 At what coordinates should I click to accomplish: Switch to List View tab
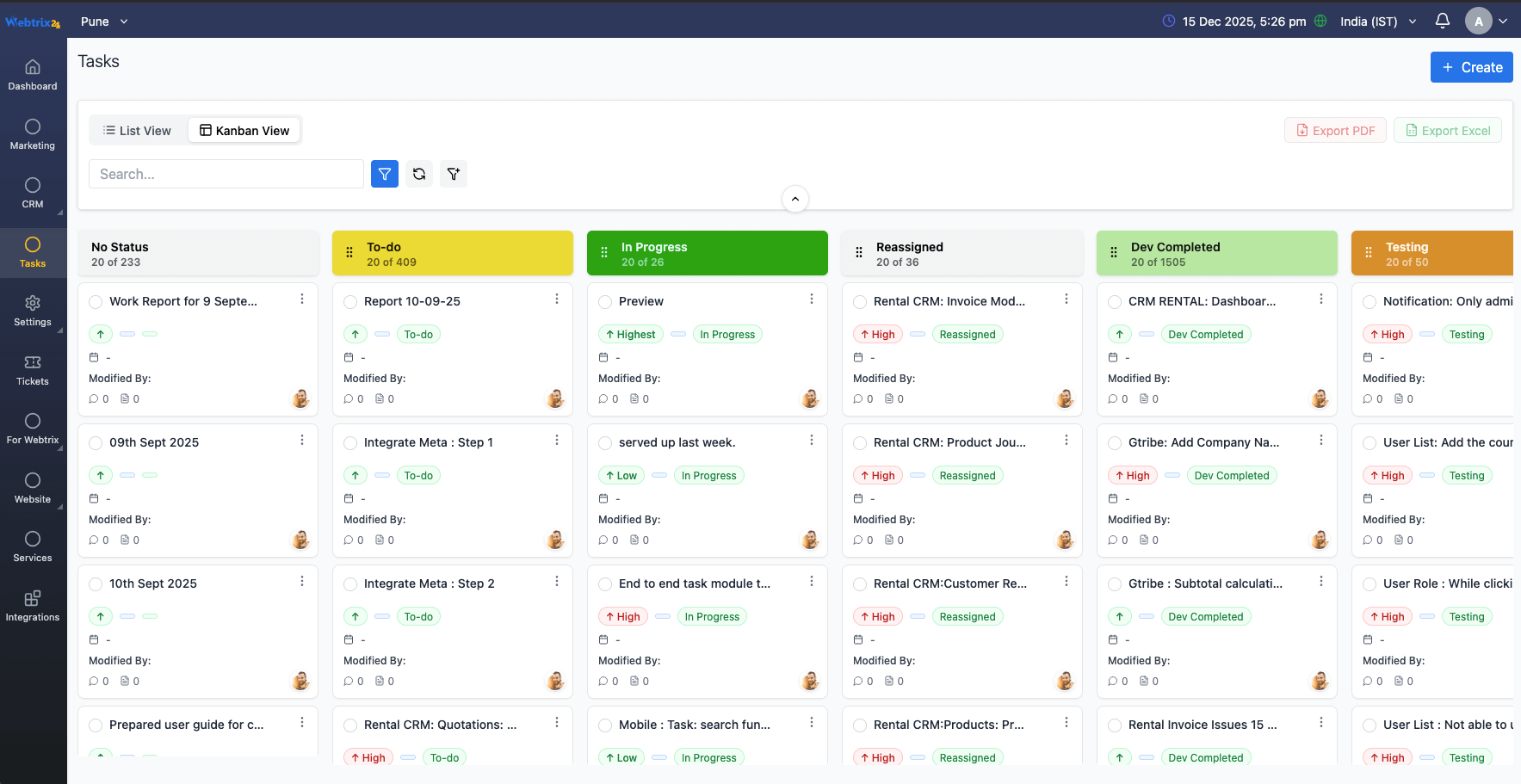tap(137, 131)
